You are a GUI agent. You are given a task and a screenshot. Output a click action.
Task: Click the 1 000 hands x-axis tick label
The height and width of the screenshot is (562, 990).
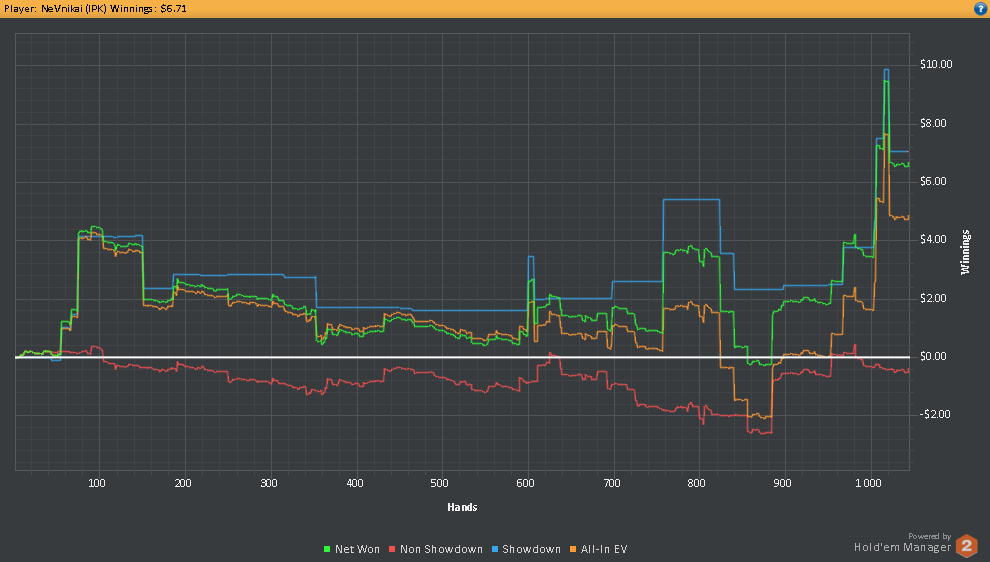coord(868,483)
